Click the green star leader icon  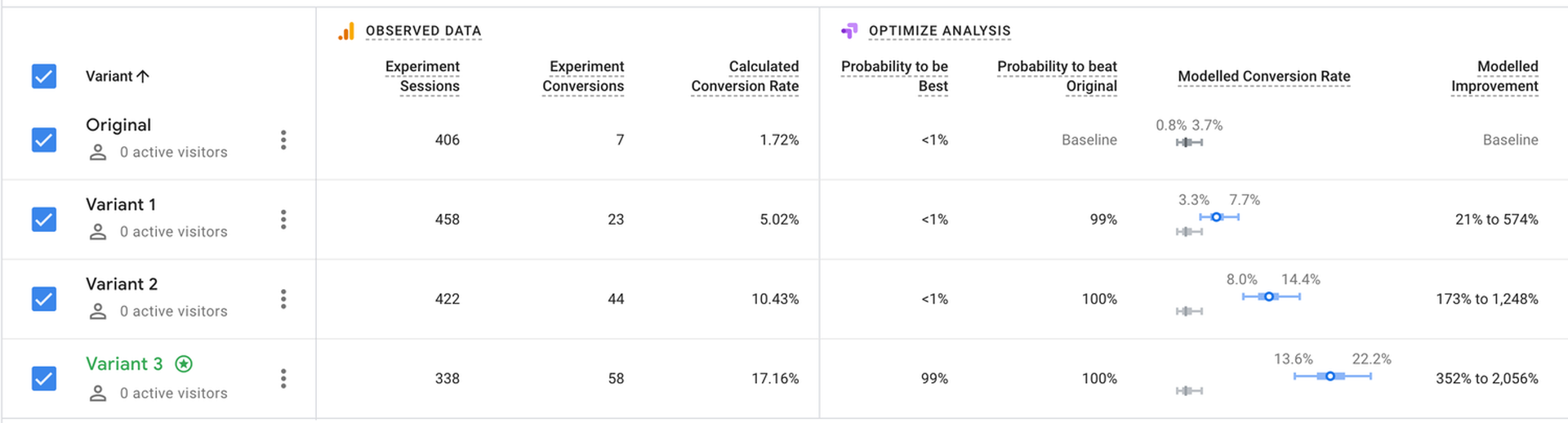(x=184, y=364)
